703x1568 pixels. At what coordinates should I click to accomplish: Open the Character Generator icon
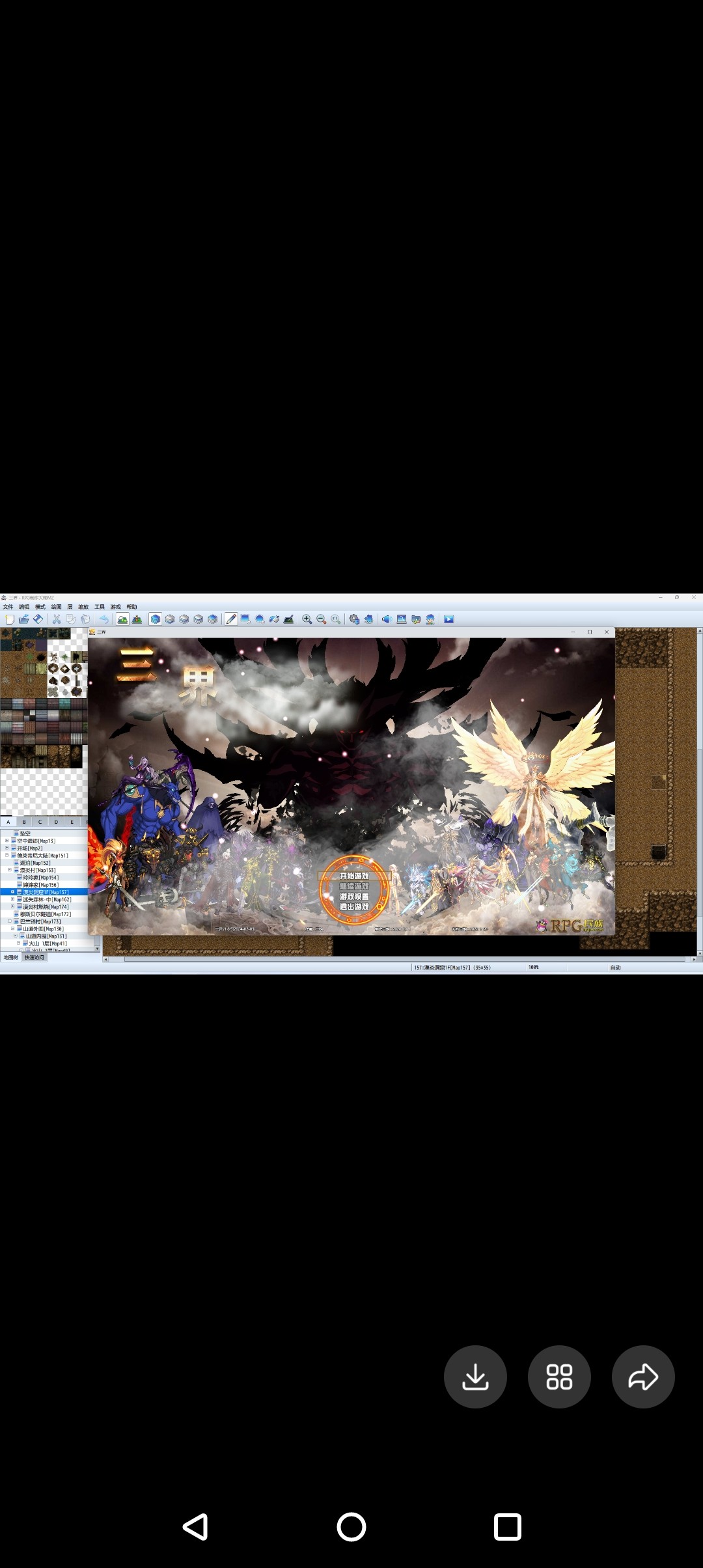pyautogui.click(x=430, y=619)
